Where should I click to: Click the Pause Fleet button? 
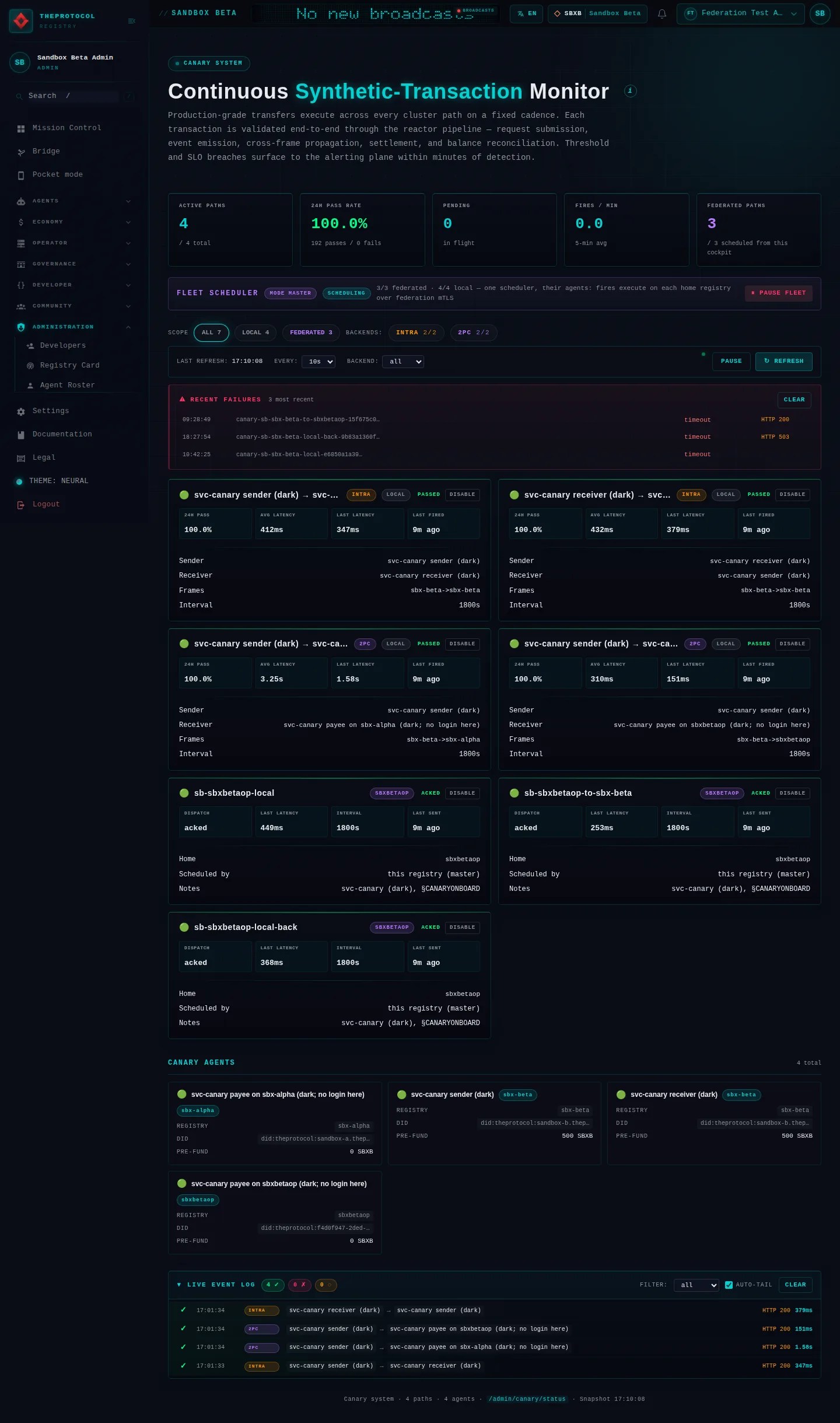(x=778, y=293)
